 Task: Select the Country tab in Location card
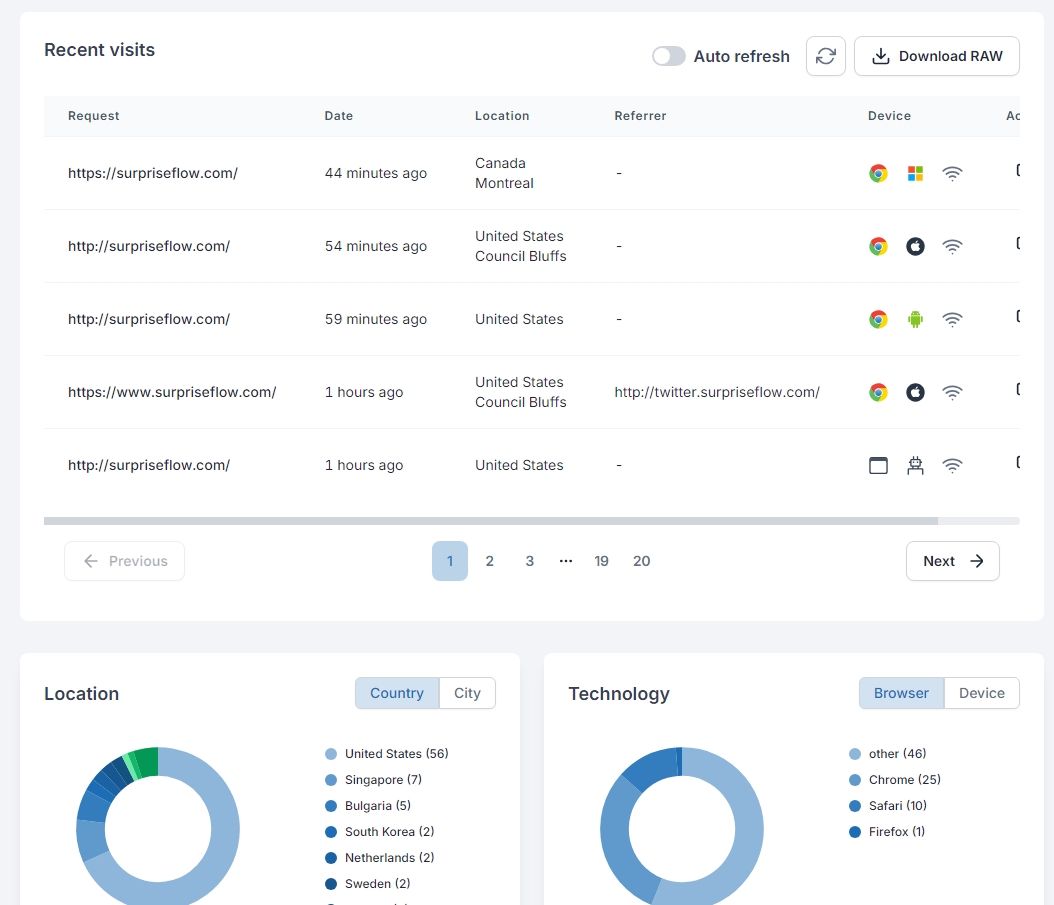397,693
